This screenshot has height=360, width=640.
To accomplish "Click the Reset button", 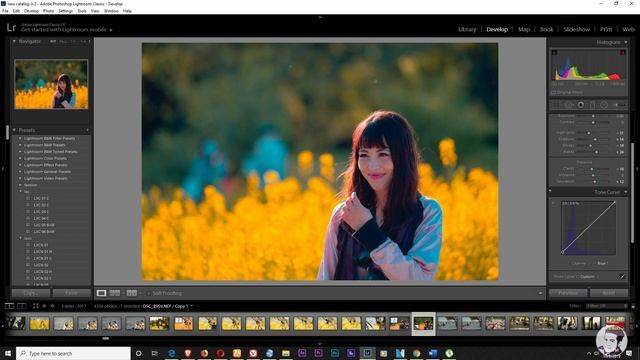I will [609, 293].
